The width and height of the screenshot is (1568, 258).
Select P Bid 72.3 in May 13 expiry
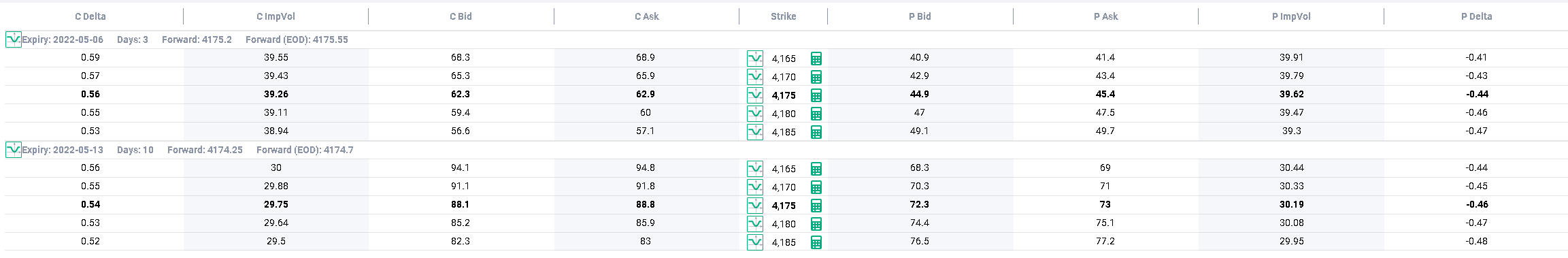click(919, 204)
